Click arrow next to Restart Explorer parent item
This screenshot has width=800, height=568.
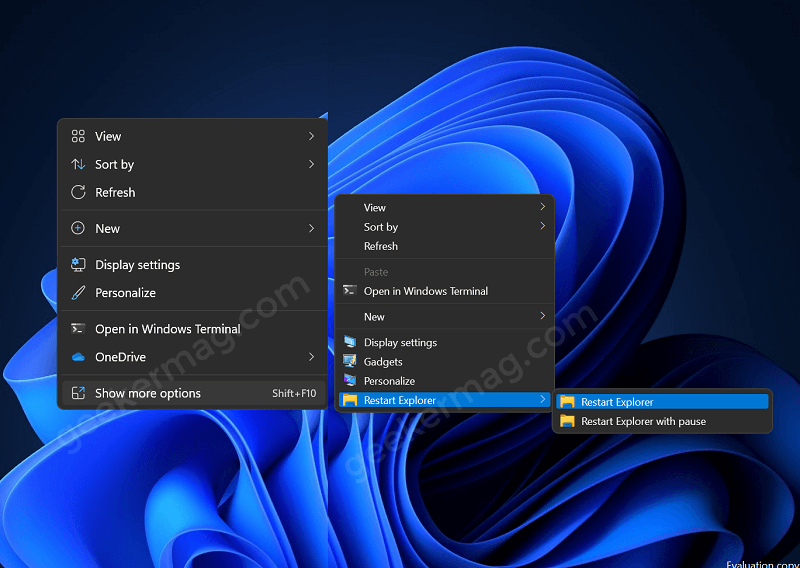coord(543,399)
